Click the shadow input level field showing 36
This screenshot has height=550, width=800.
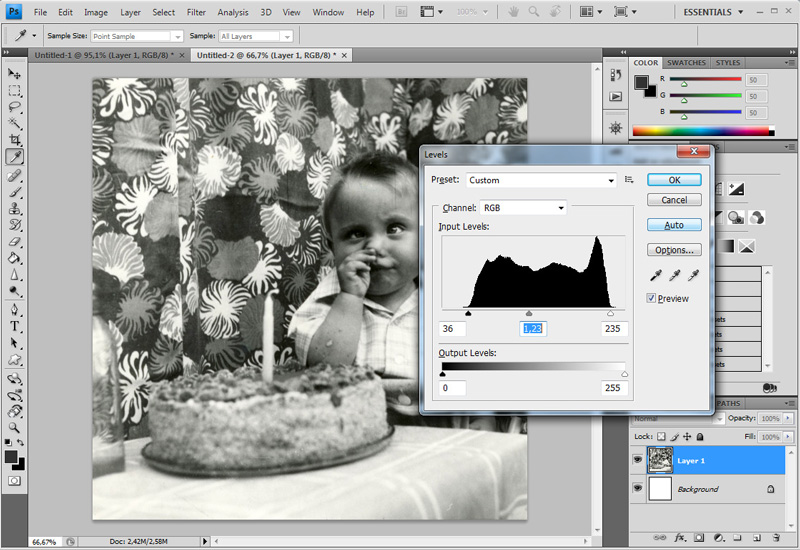452,328
